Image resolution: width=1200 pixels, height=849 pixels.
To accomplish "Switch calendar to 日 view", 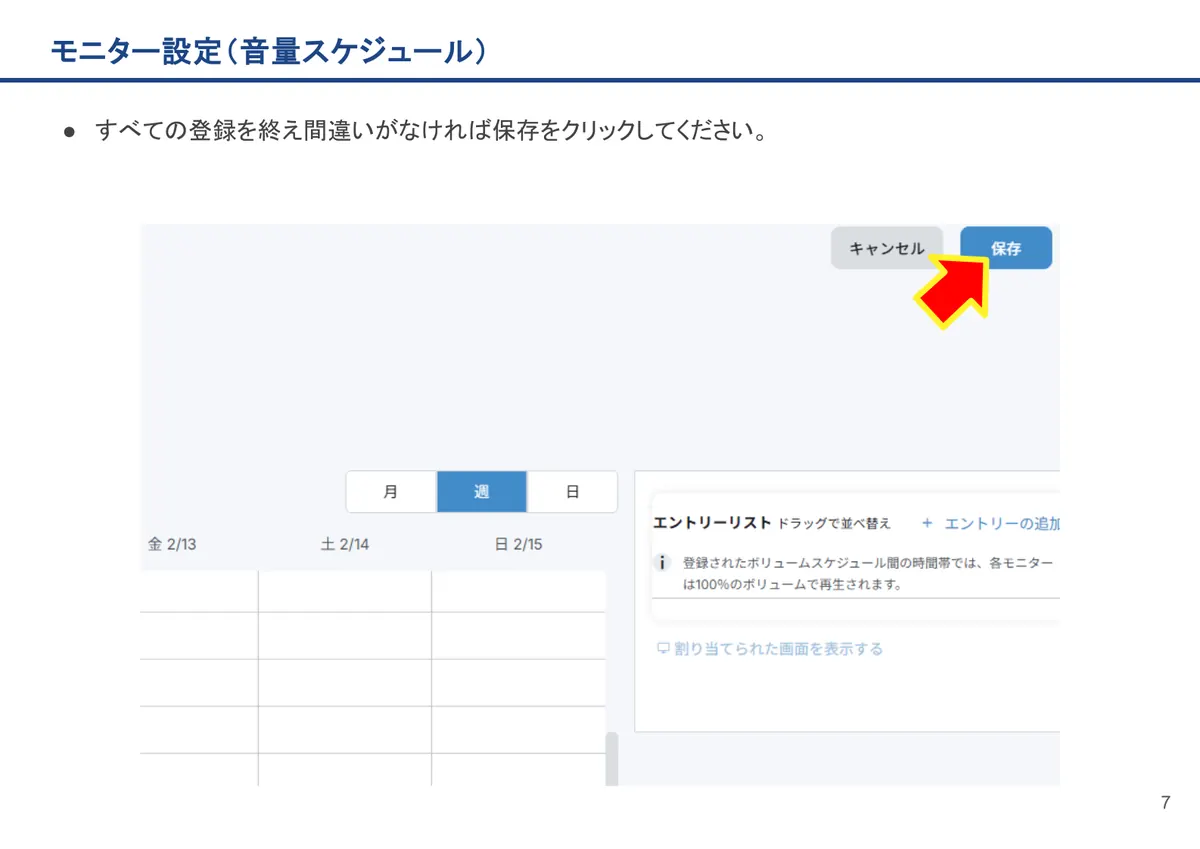I will click(572, 492).
